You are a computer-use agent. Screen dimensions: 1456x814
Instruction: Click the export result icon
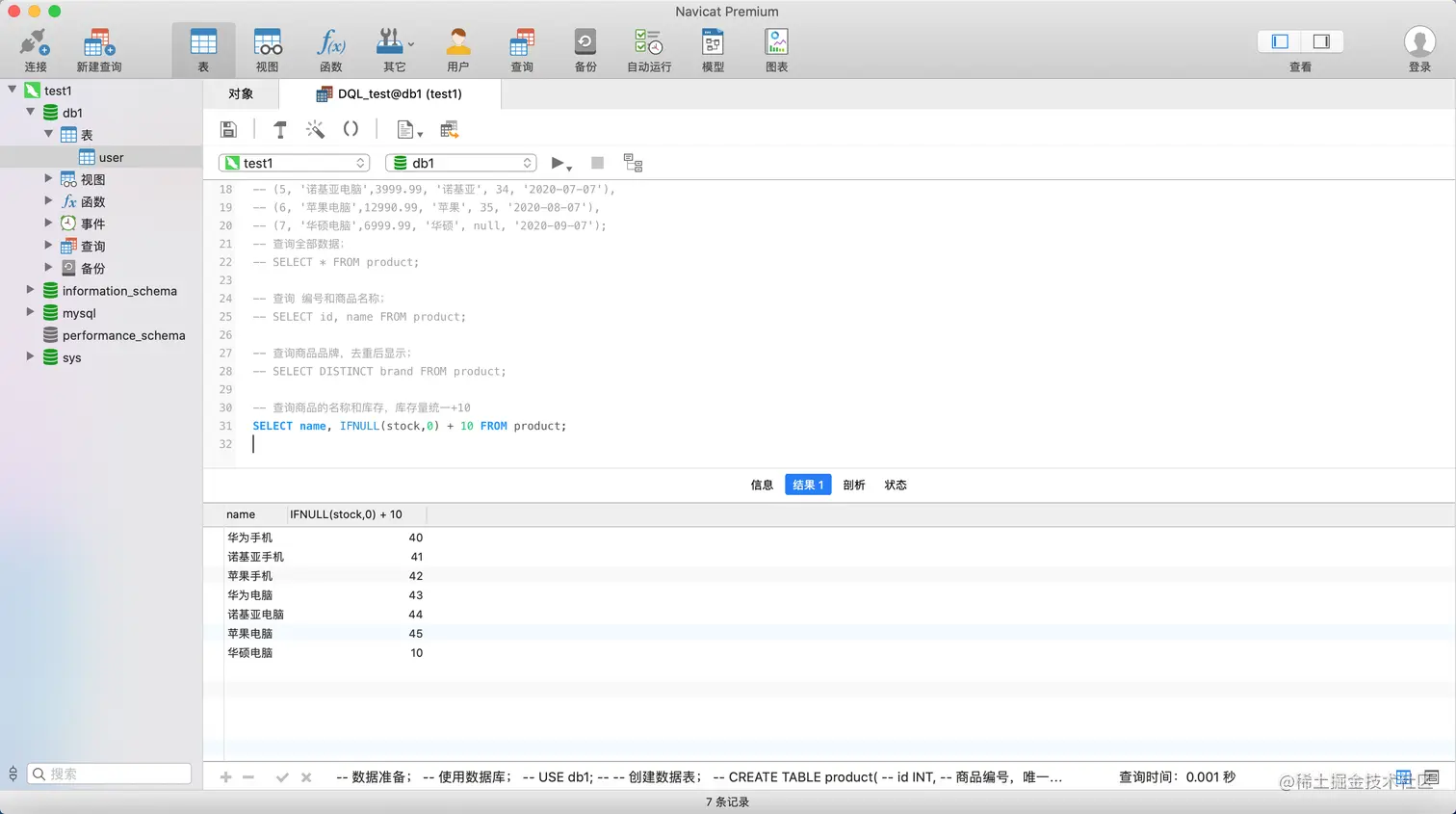449,129
